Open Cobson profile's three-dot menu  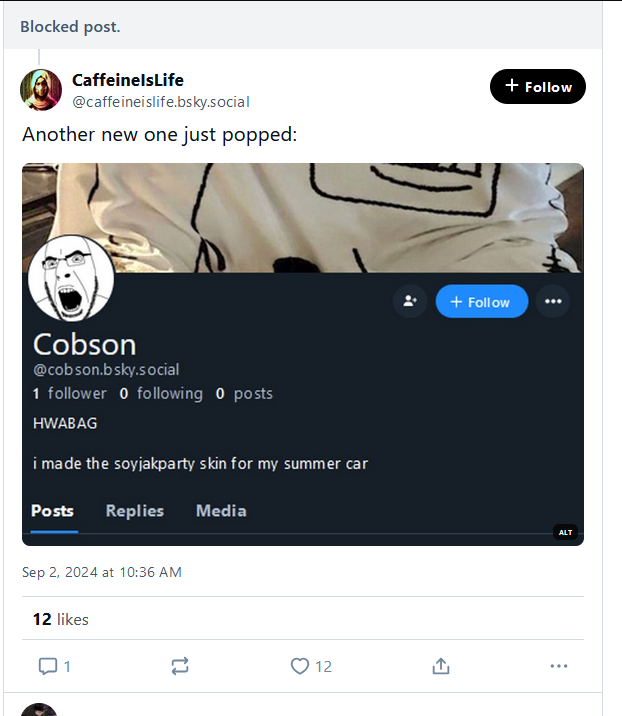(x=553, y=302)
